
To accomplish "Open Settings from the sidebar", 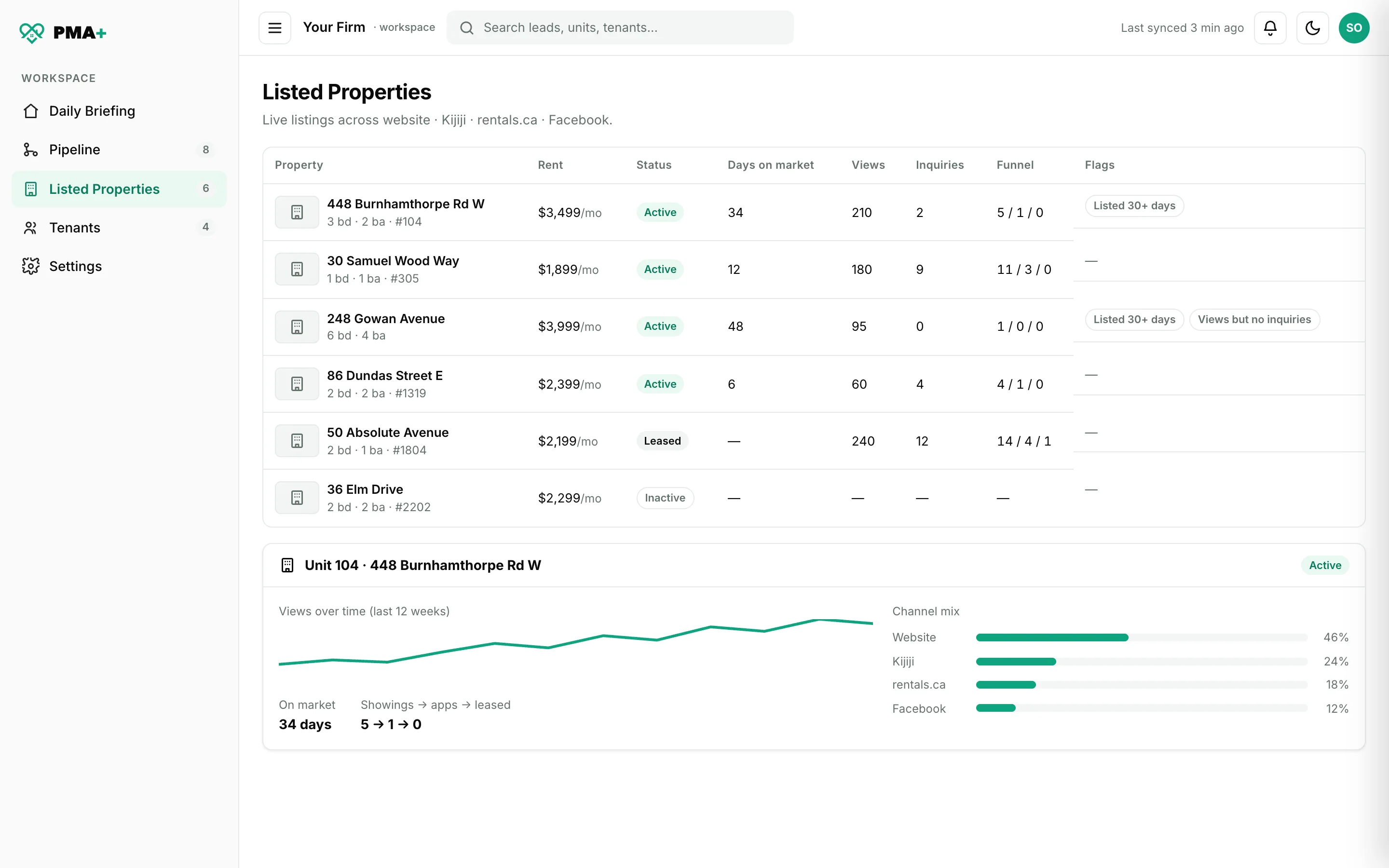I will point(119,266).
